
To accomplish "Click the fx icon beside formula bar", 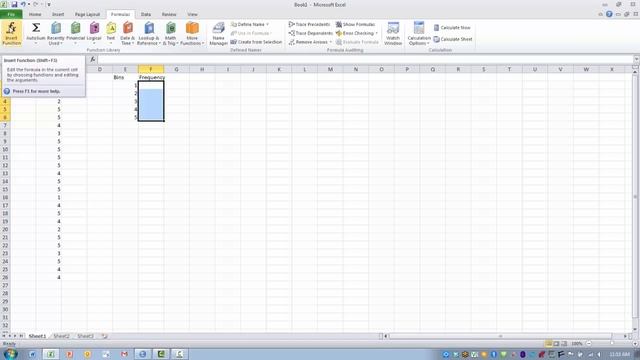I will (x=93, y=60).
